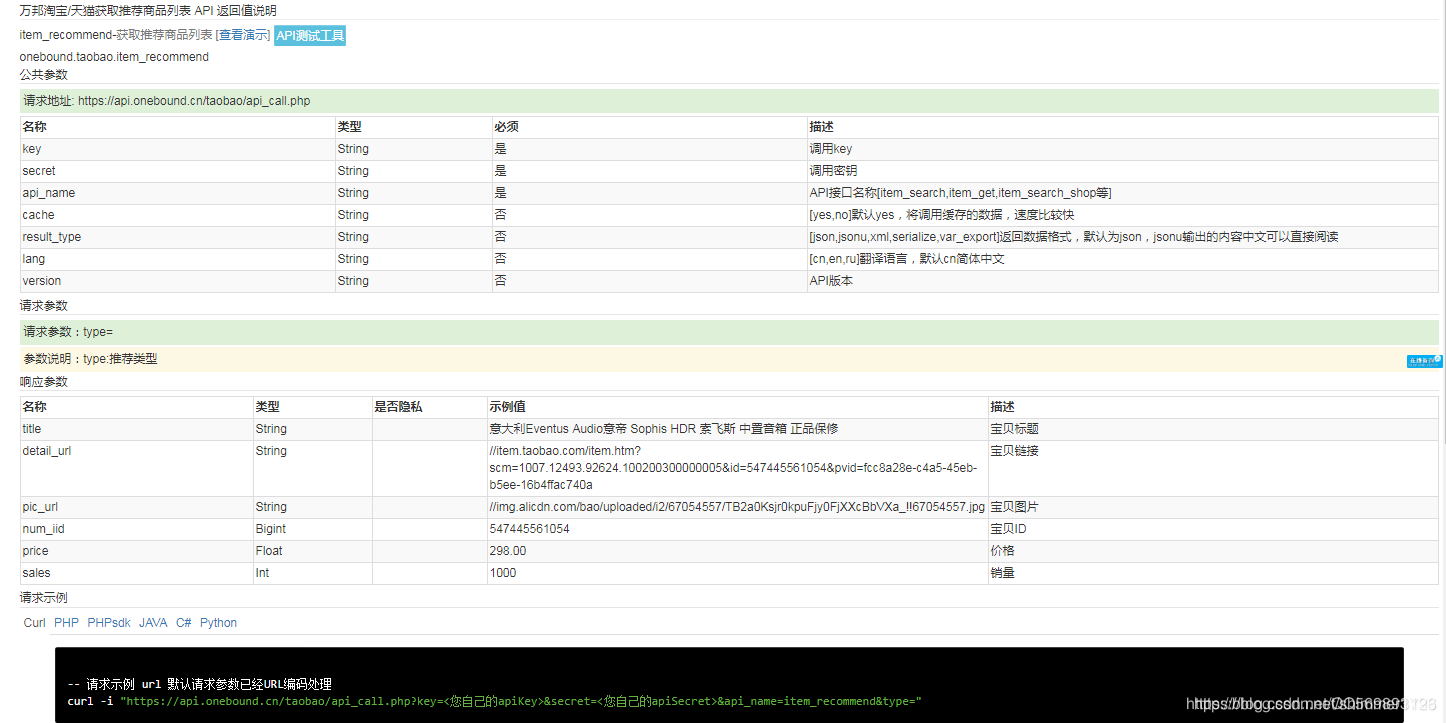1446x723 pixels.
Task: Switch to the PHP example tab
Action: (x=67, y=623)
